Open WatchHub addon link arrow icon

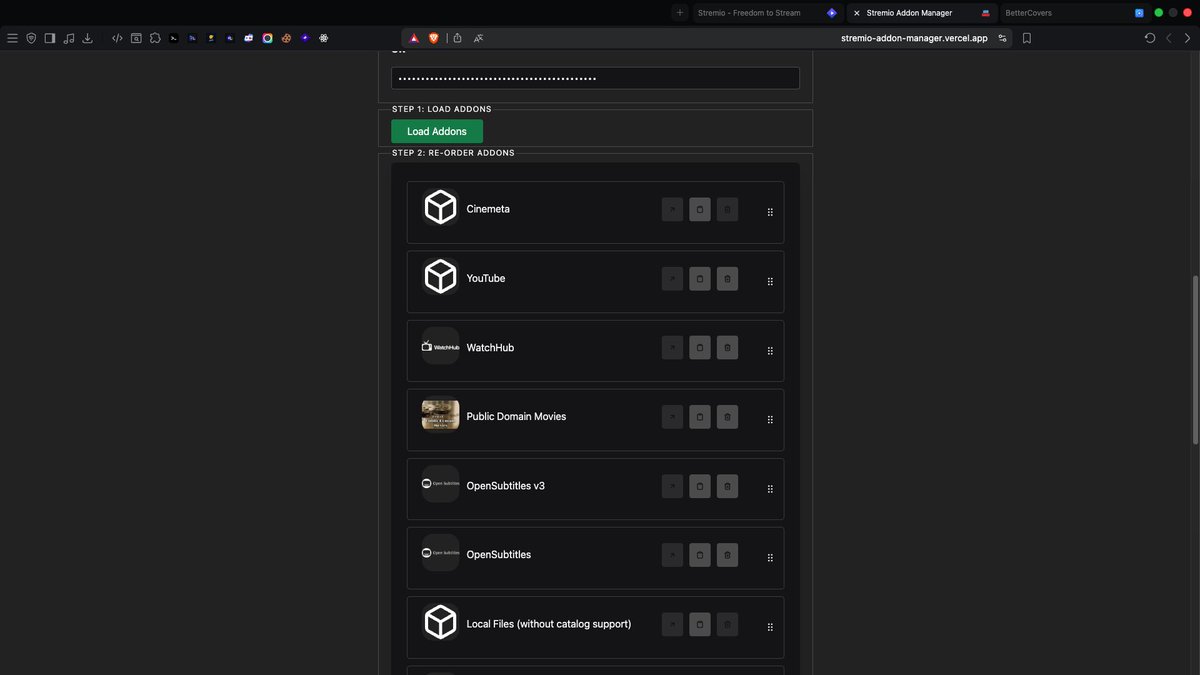[x=672, y=347]
